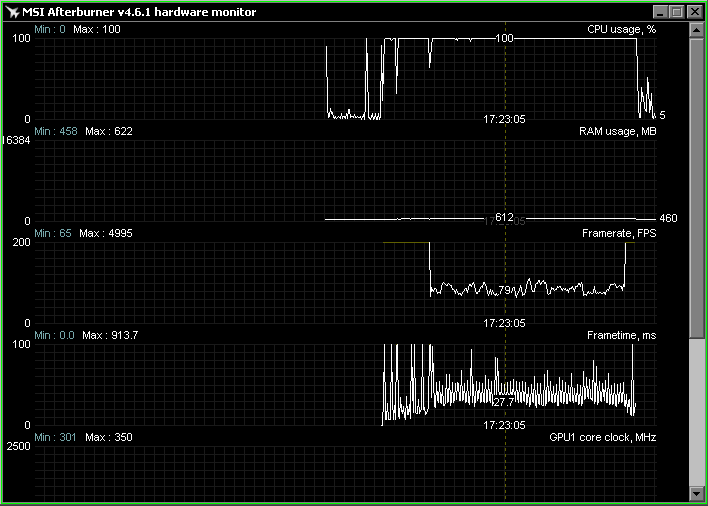Click the RAM usage Max : 622 value
Image resolution: width=708 pixels, height=506 pixels.
(109, 131)
